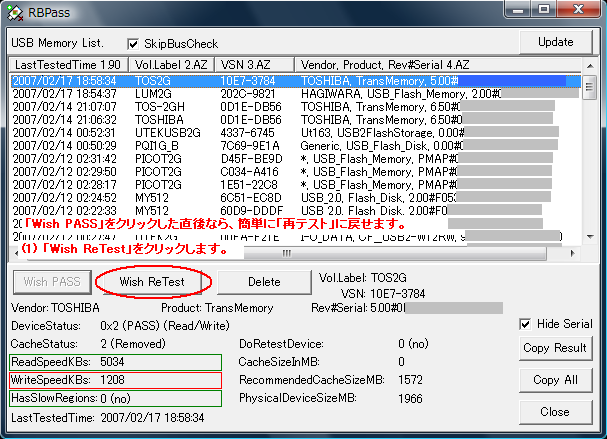
Task: Select the PICOT2G row with VSN D45F-BE9D
Action: pyautogui.click(x=296, y=159)
